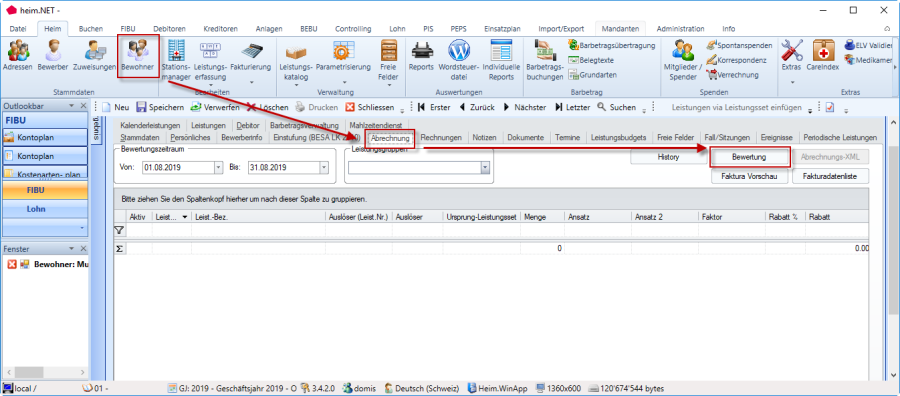Click Speichern in the toolbar
The width and height of the screenshot is (900, 396).
pyautogui.click(x=160, y=107)
